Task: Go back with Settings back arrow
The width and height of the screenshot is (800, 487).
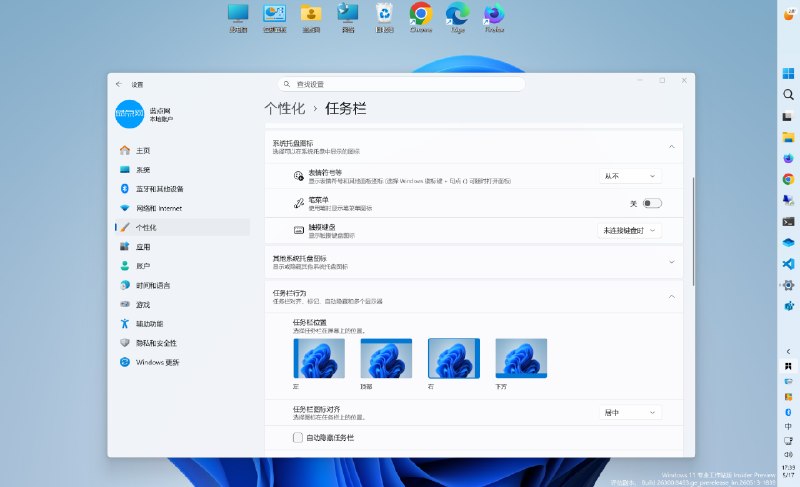Action: pos(119,84)
